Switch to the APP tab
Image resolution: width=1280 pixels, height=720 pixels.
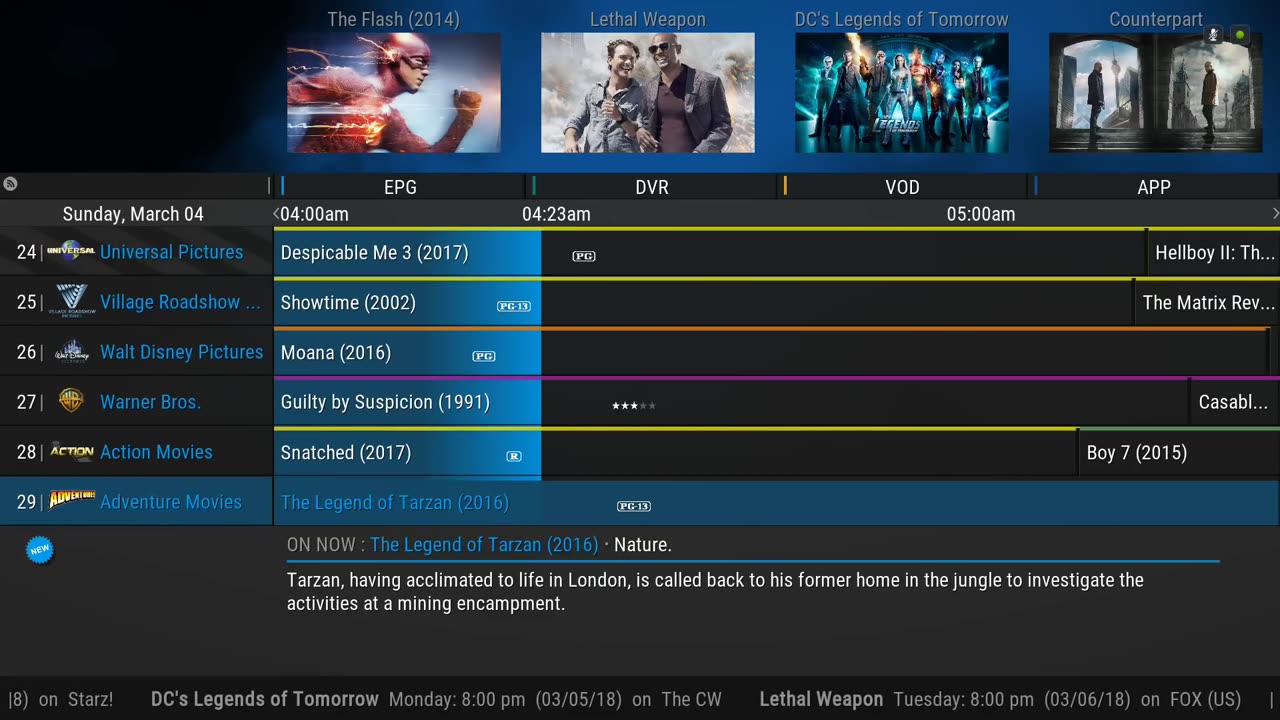(1154, 187)
